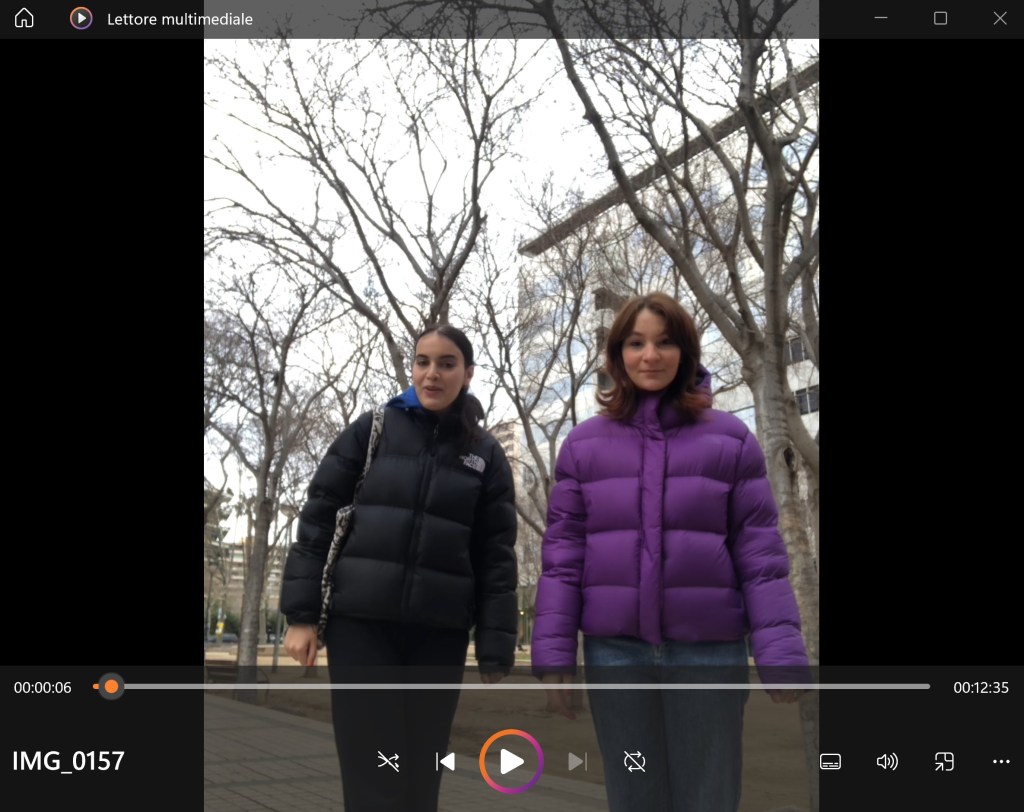
Task: Click the IMG_0157 video title
Action: [x=68, y=761]
